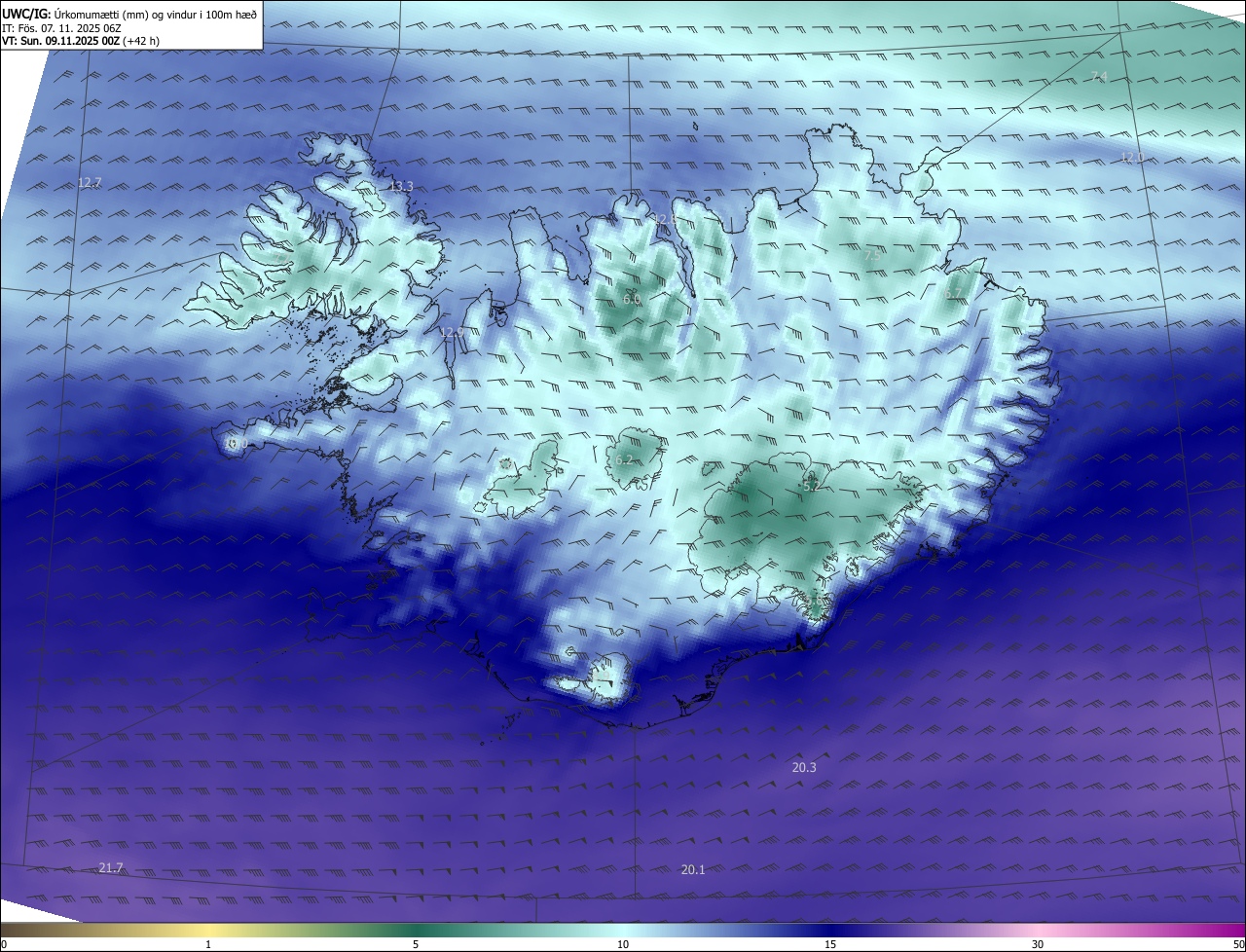Click the colorbar tick label 10

623,945
